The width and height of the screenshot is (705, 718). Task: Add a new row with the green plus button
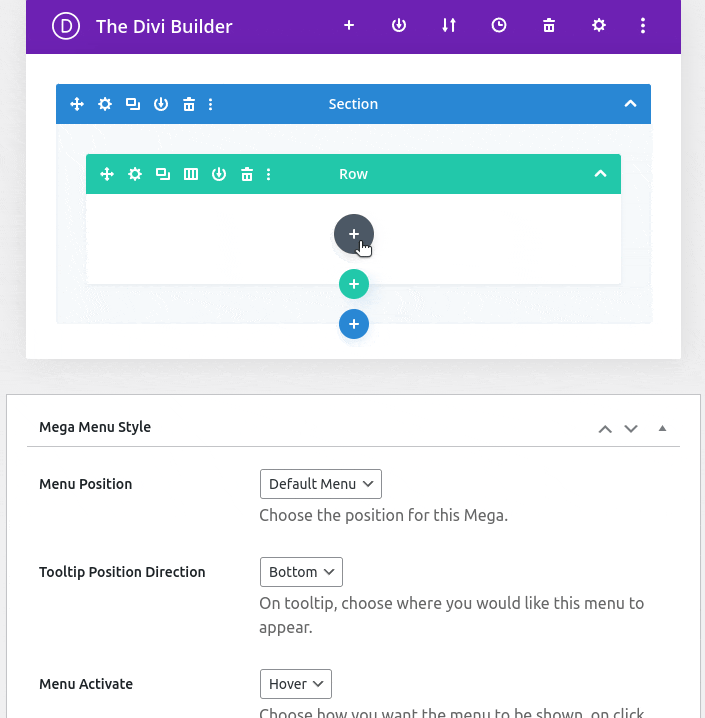pos(354,284)
